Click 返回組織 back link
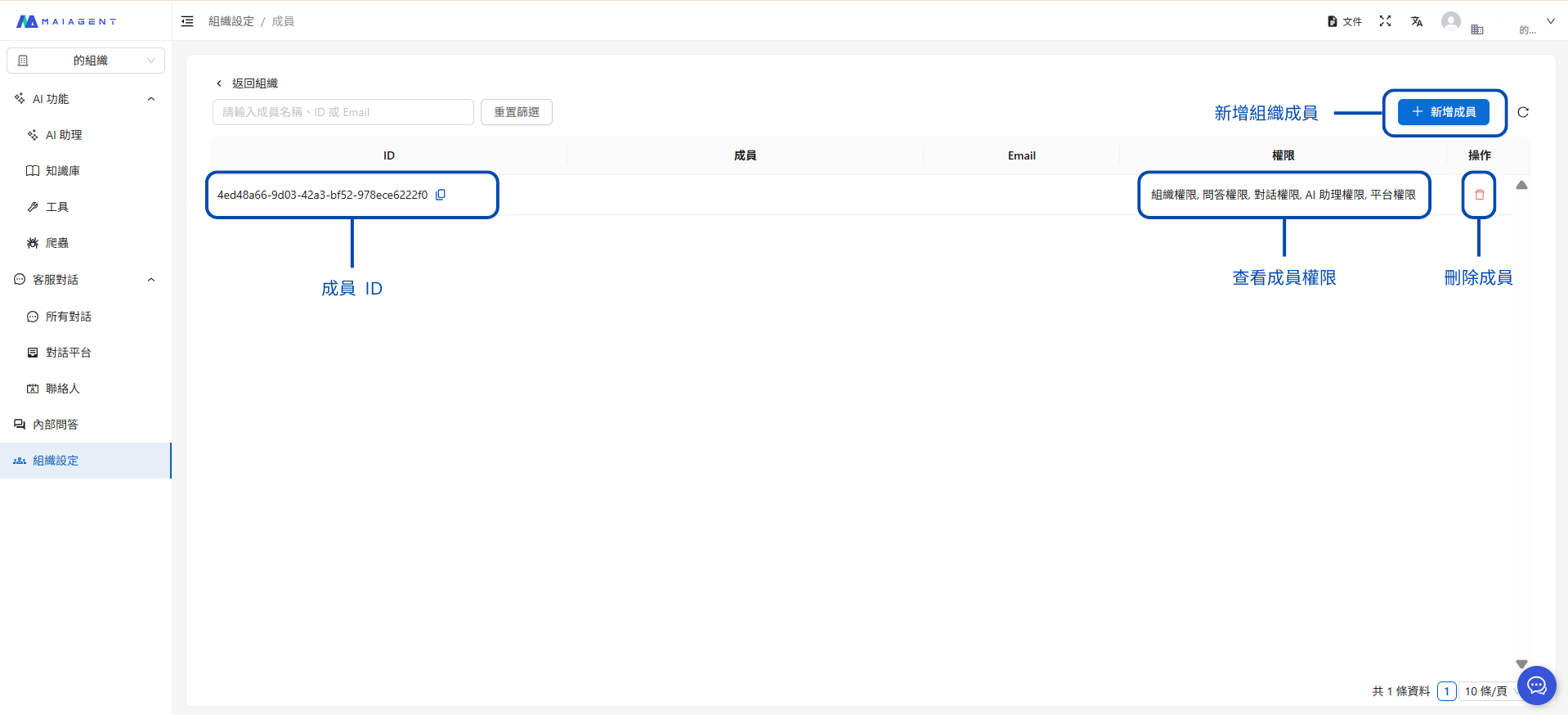Viewport: 1568px width, 715px height. [x=247, y=83]
